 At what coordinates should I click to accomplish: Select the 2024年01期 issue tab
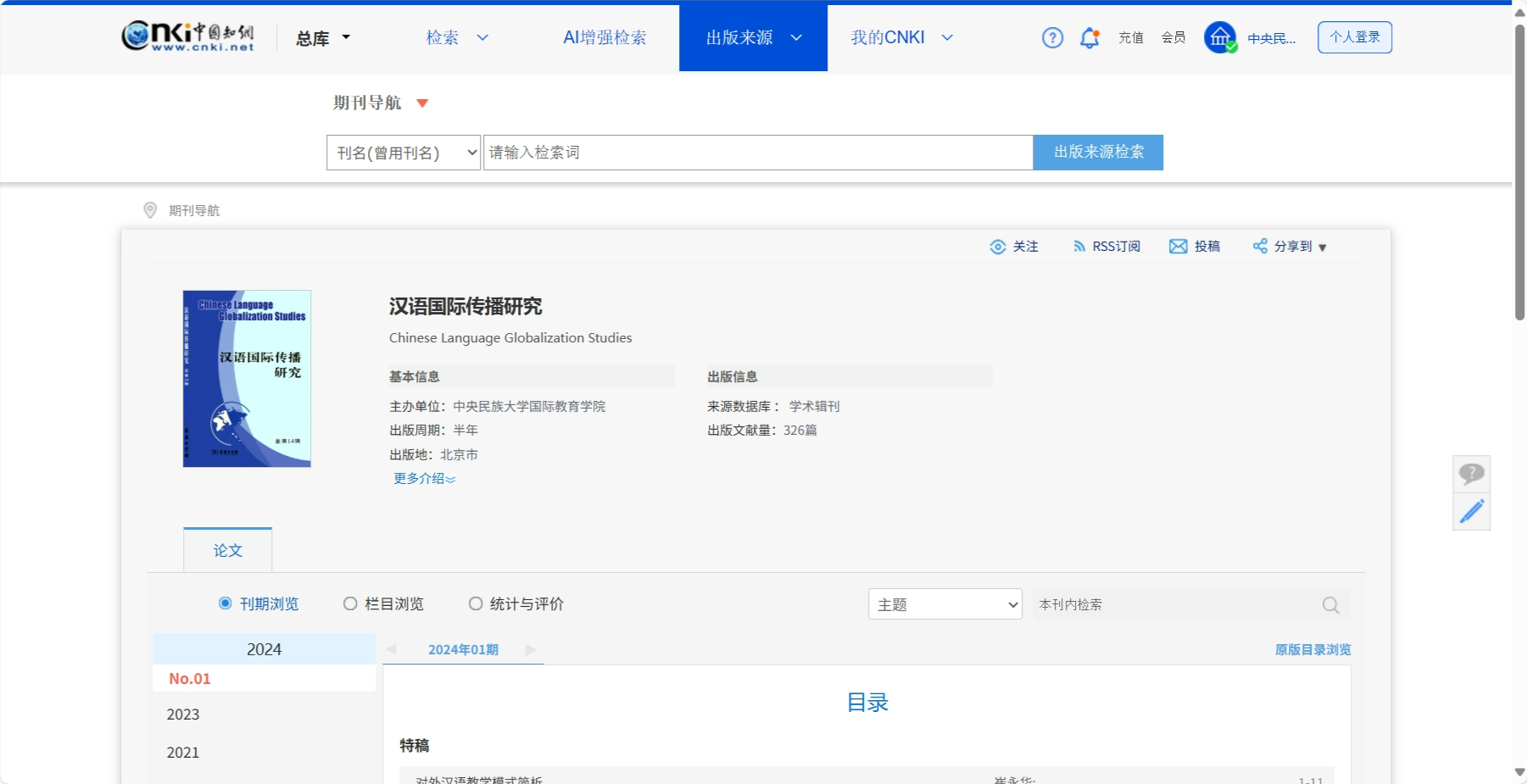click(x=463, y=649)
